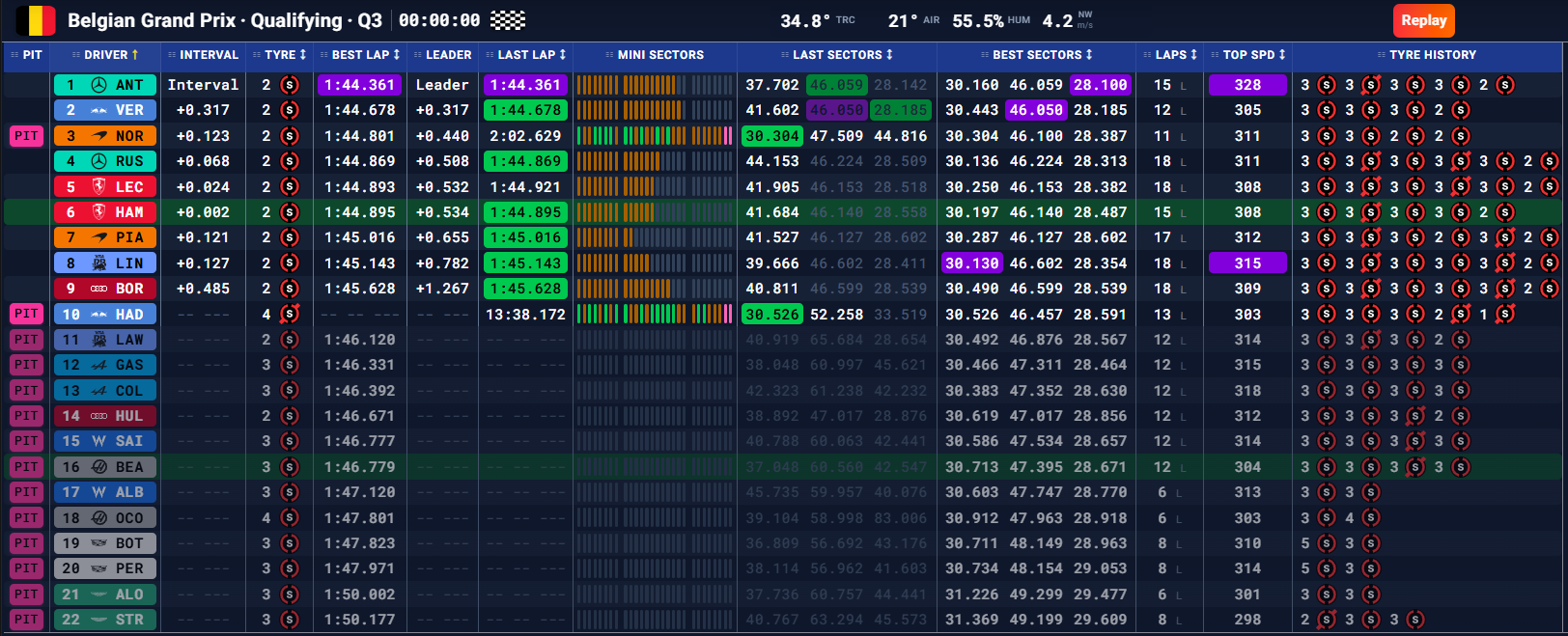The width and height of the screenshot is (1568, 636).
Task: Click the Williams logo beside SAI
Action: tap(98, 441)
